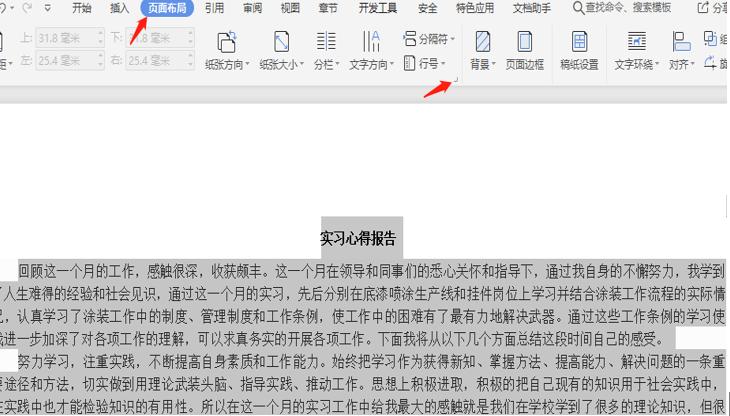Open the 行号 line numbers dropdown
Screen dimensions: 730x416
click(x=425, y=63)
